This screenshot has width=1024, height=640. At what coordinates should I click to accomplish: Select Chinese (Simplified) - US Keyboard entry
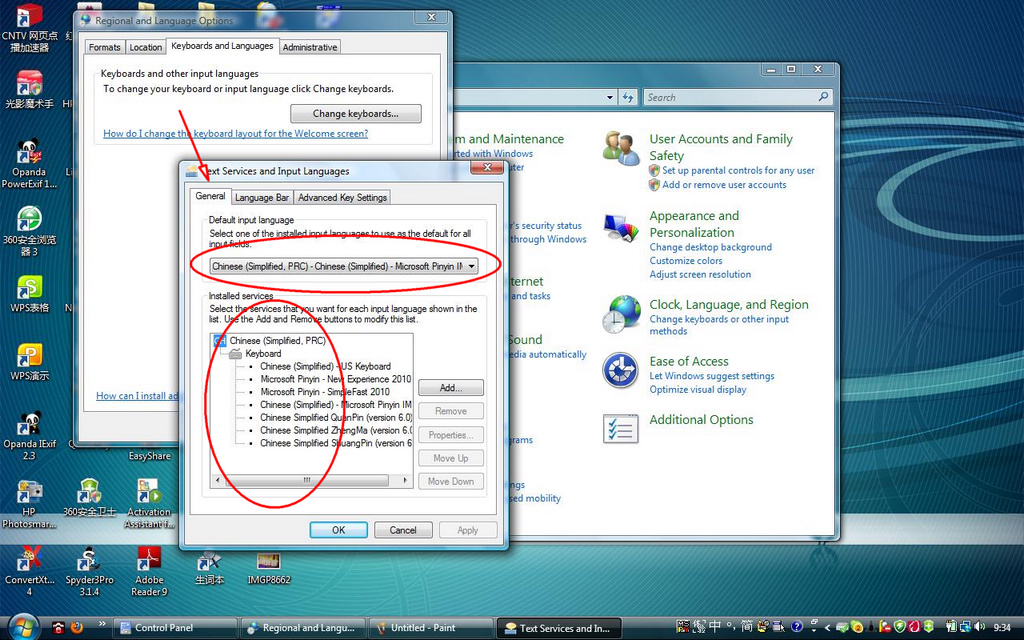(x=325, y=366)
